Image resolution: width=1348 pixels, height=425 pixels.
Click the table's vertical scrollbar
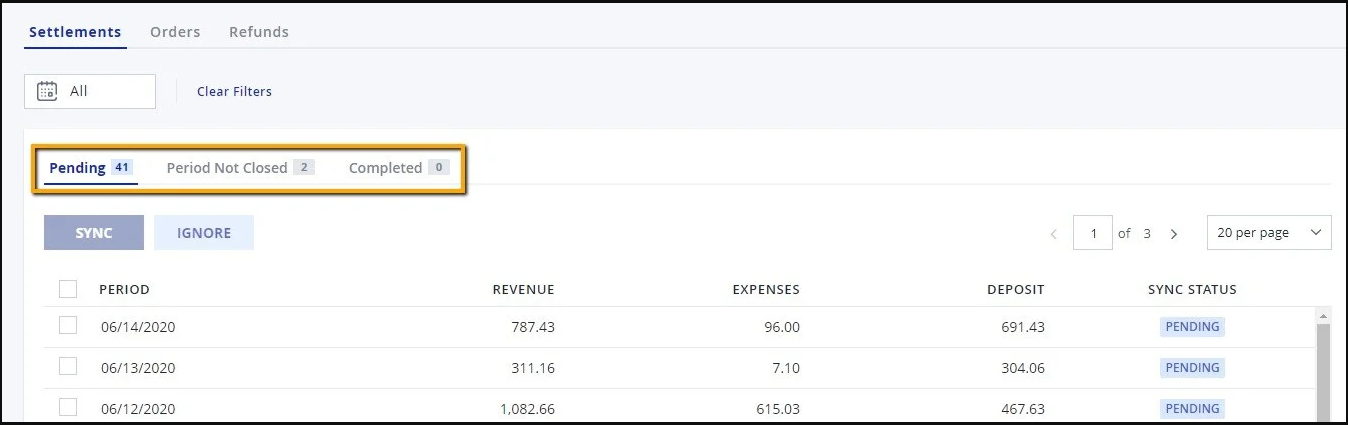tap(1323, 370)
